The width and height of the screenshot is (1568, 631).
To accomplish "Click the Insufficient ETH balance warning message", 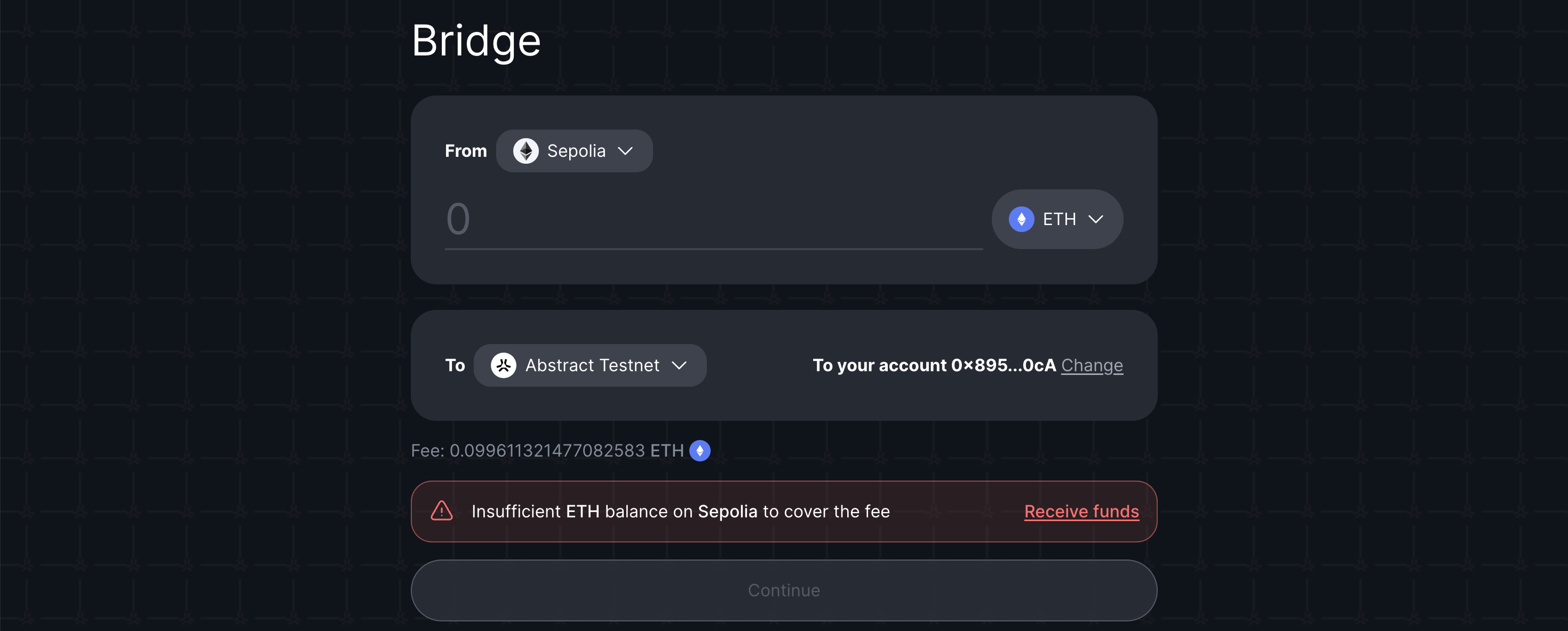I will 680,511.
